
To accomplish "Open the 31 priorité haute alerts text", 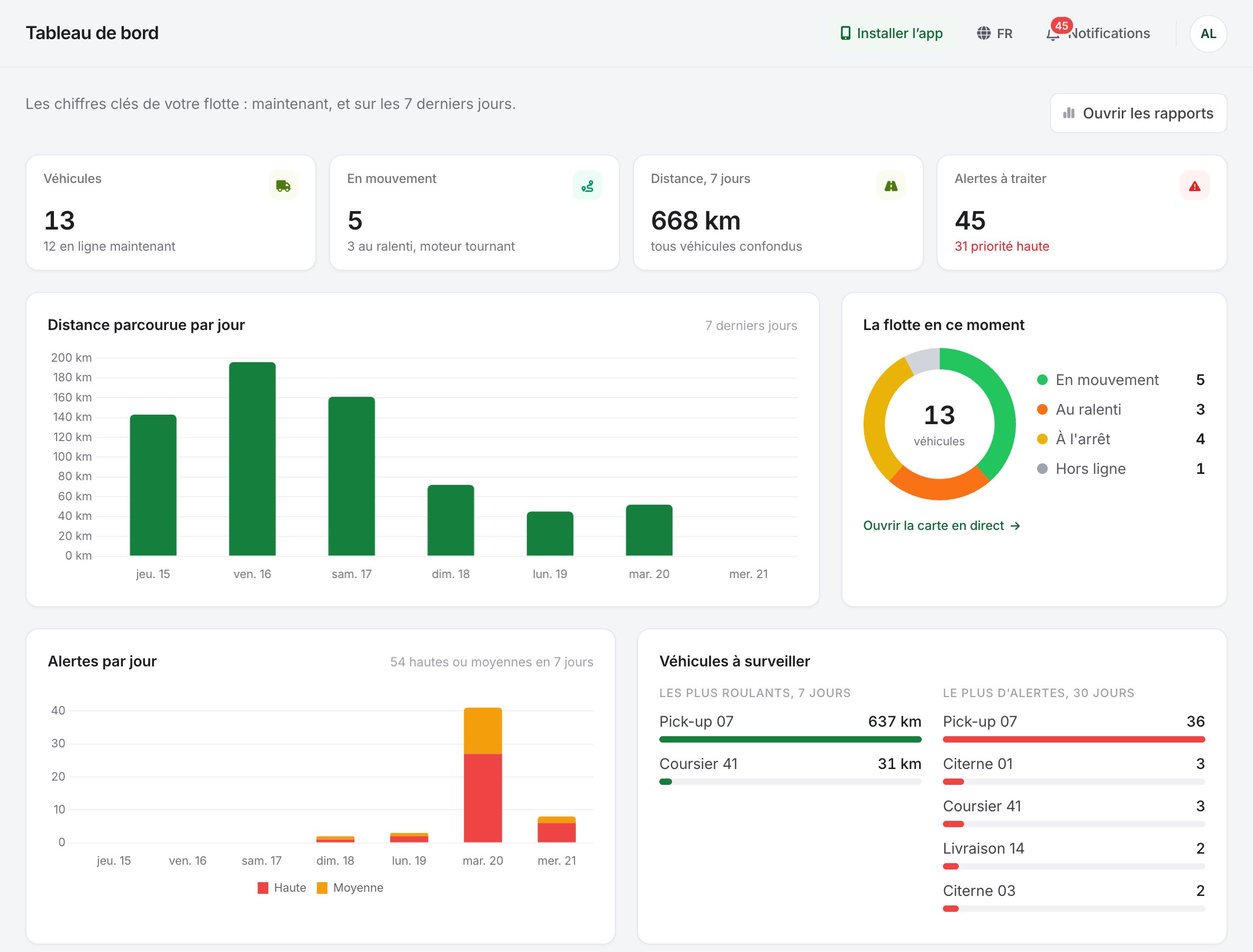I will [x=1002, y=246].
